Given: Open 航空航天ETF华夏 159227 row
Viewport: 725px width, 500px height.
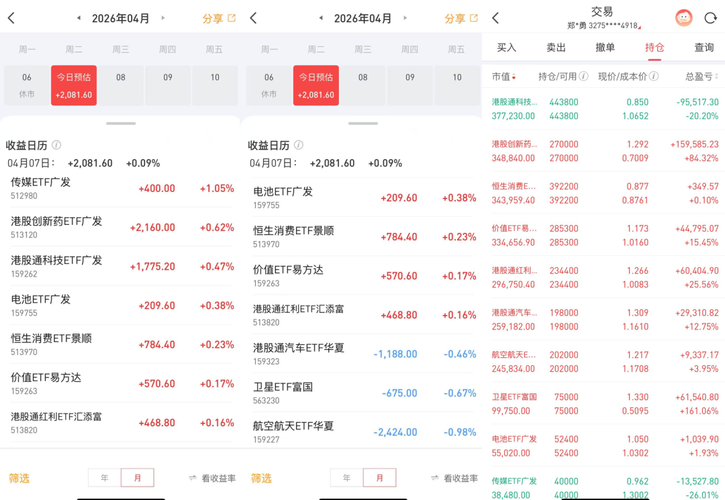Looking at the screenshot, I should point(363,432).
